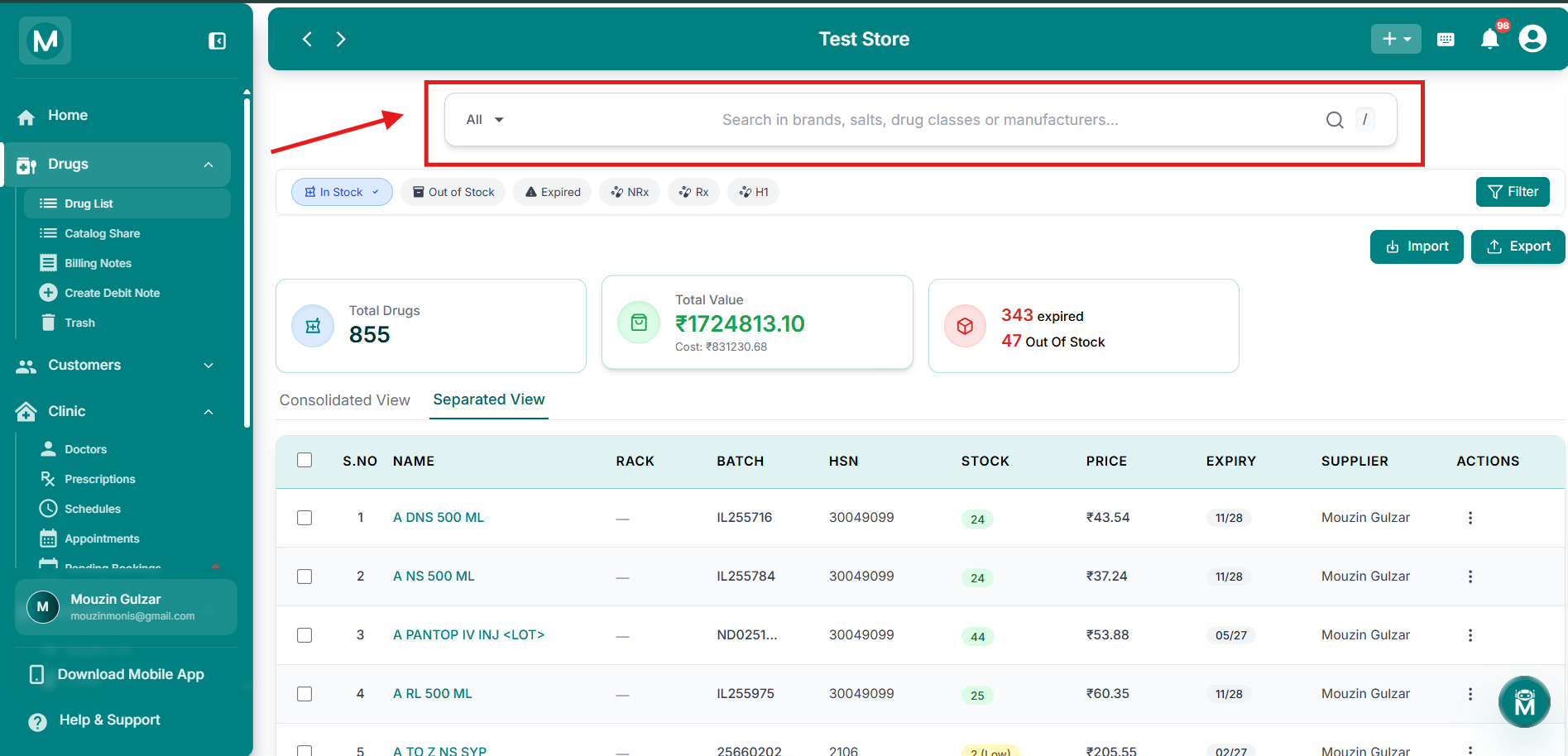
Task: Click the Total Drugs card icon
Action: (x=313, y=326)
